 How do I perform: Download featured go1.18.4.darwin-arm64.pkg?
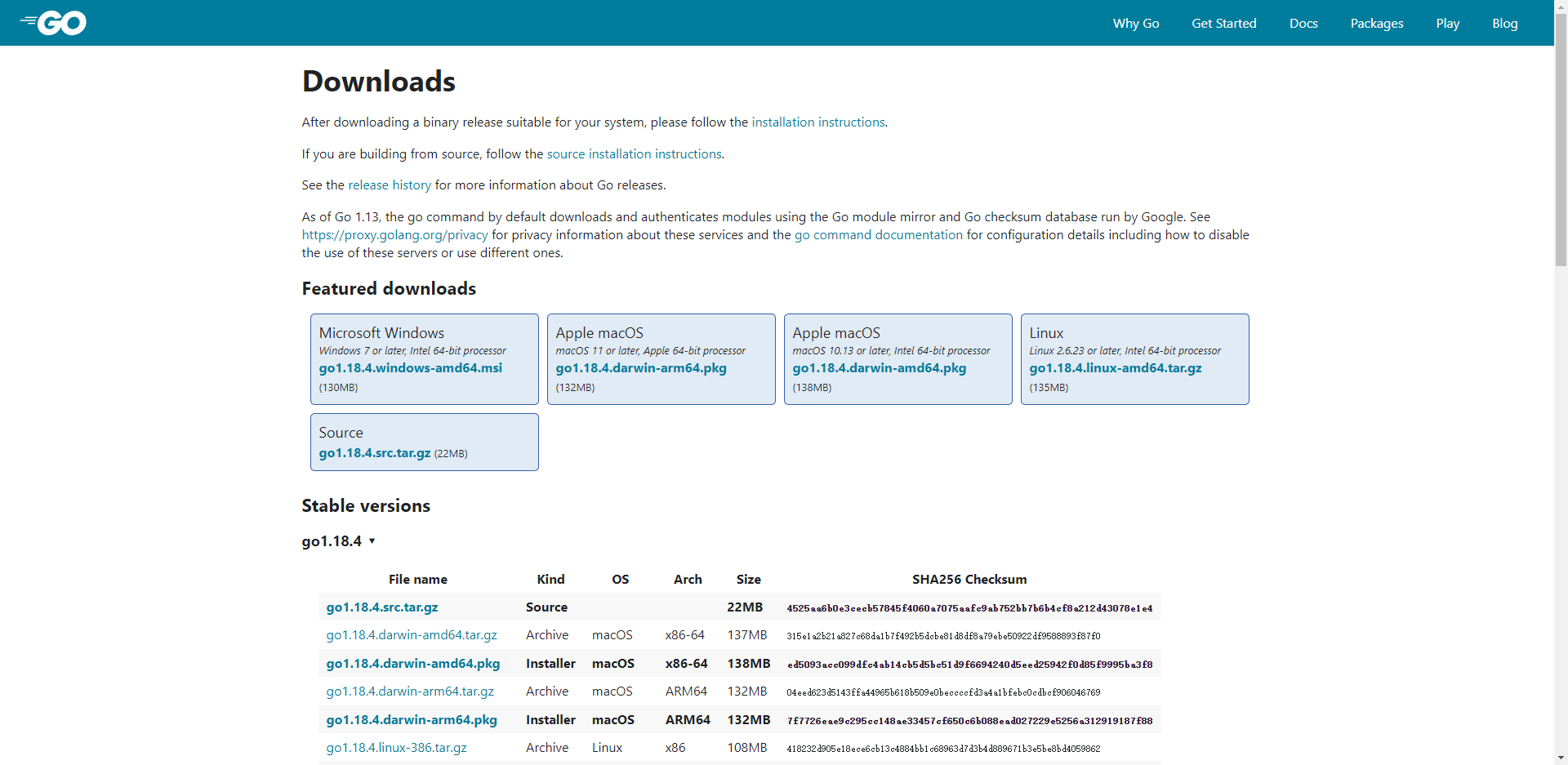tap(641, 368)
